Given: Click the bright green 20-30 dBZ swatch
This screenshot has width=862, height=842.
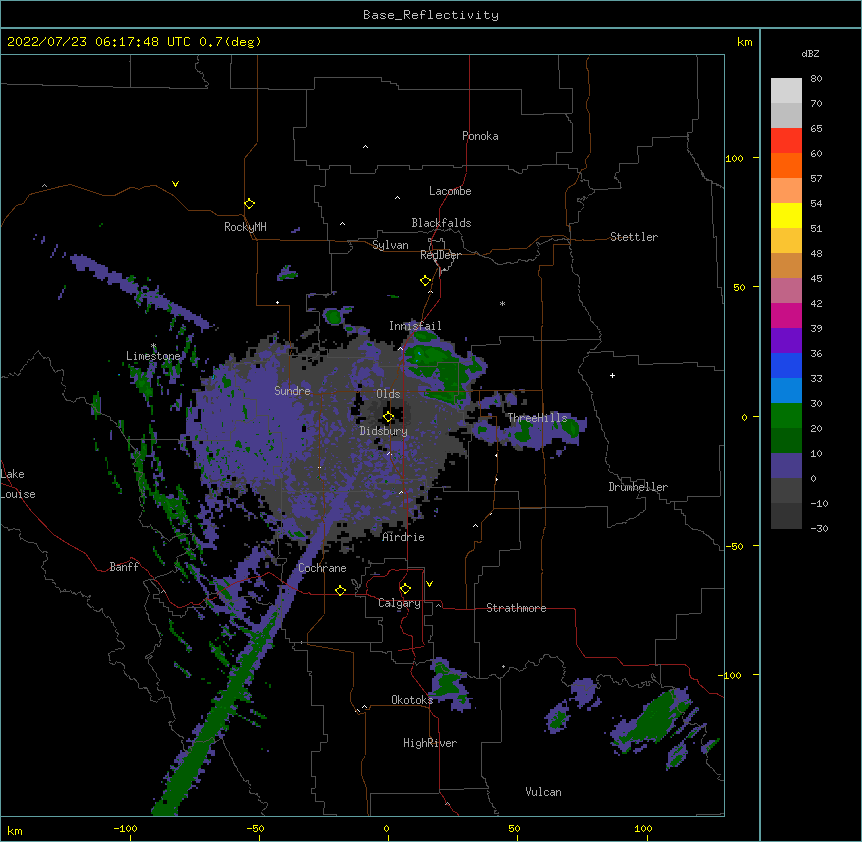Looking at the screenshot, I should click(786, 416).
